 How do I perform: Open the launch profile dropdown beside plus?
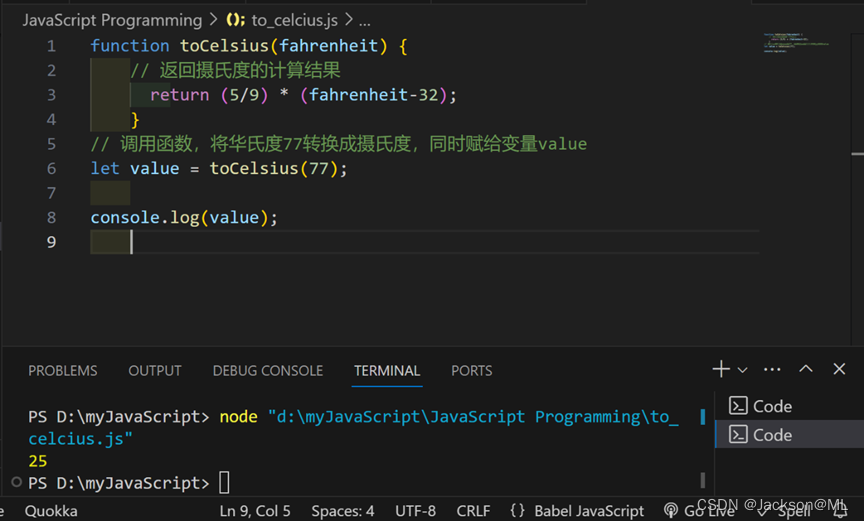pyautogui.click(x=742, y=370)
